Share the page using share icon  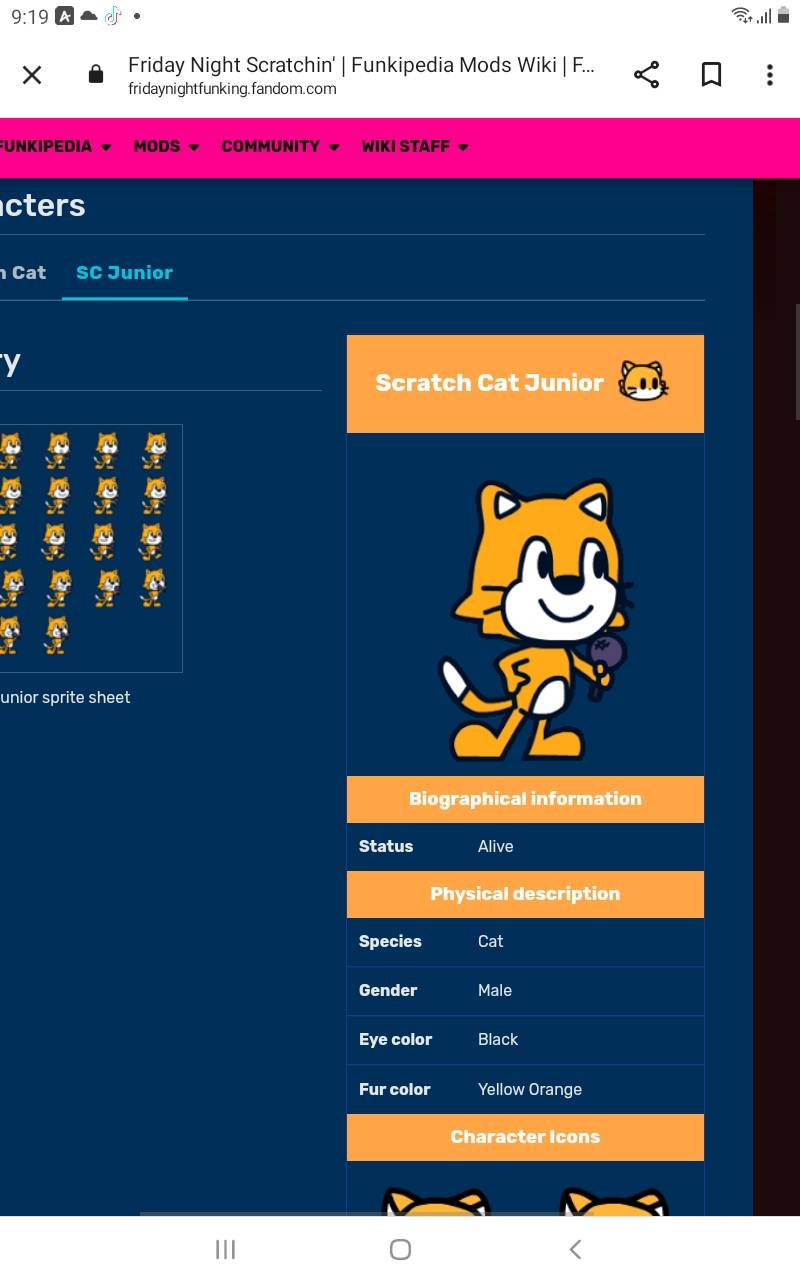coord(647,75)
